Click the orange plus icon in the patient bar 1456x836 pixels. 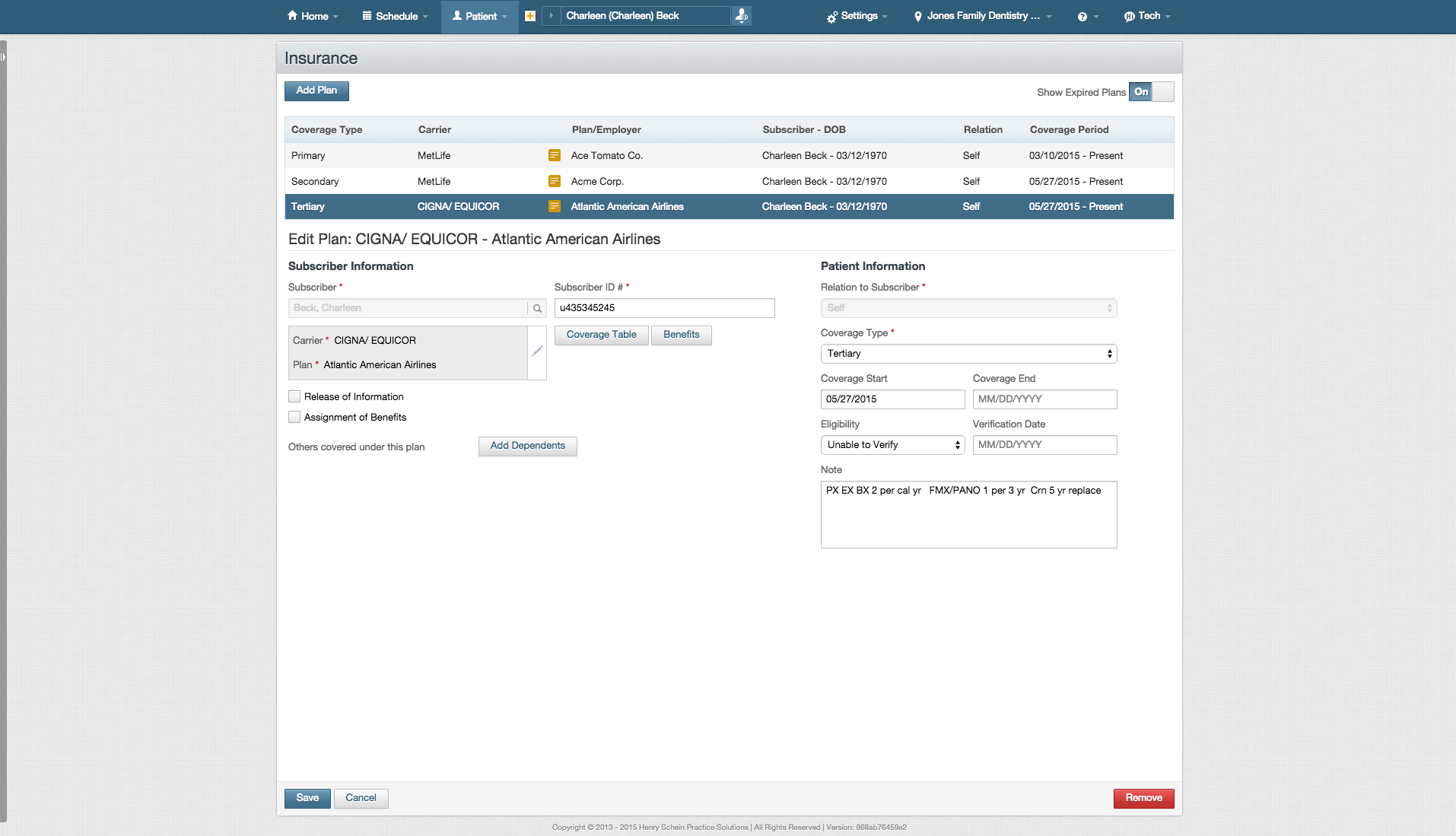point(530,16)
